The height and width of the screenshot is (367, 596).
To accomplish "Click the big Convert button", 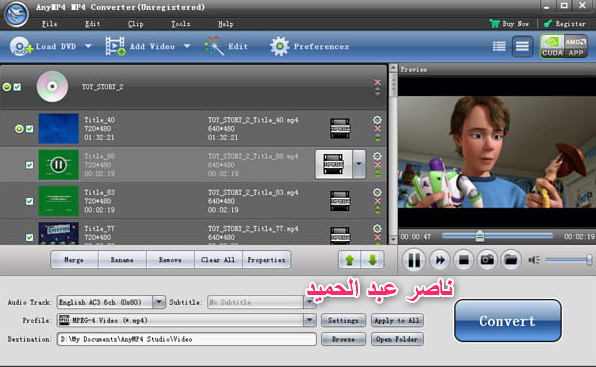I will tap(508, 321).
